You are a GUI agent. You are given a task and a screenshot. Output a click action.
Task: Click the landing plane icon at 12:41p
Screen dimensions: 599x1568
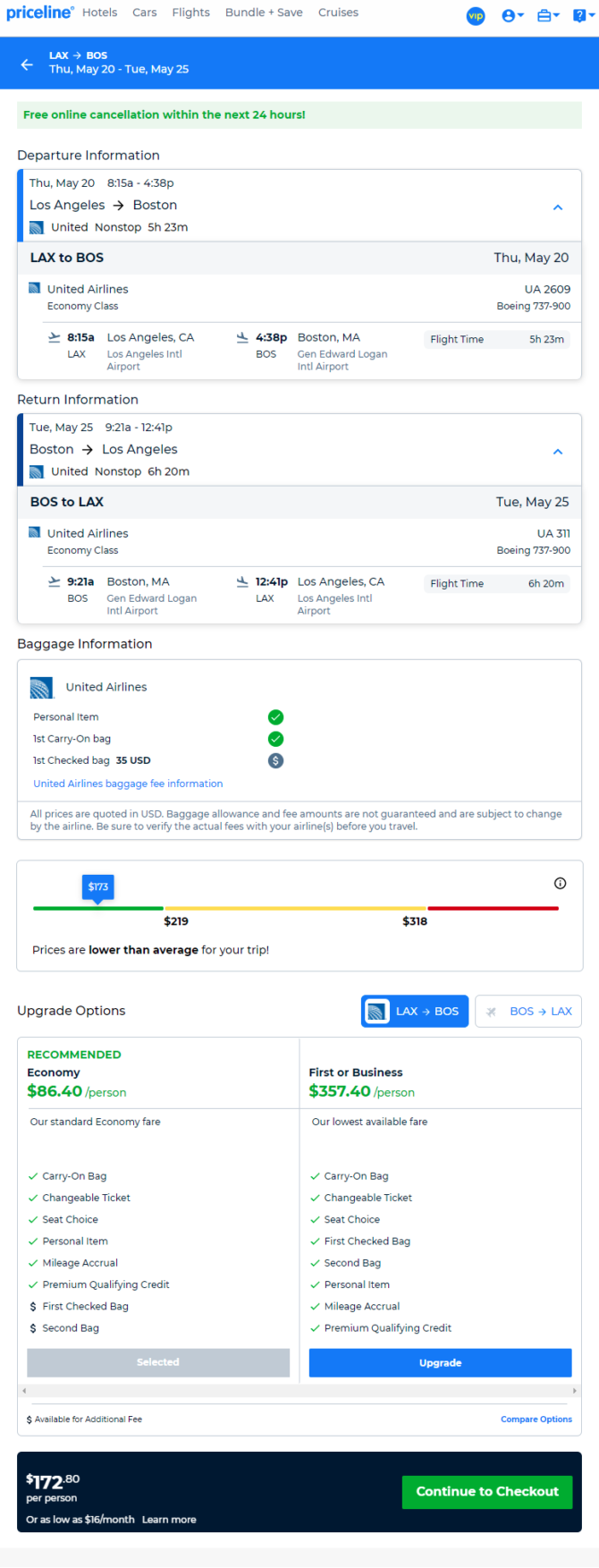[x=242, y=581]
